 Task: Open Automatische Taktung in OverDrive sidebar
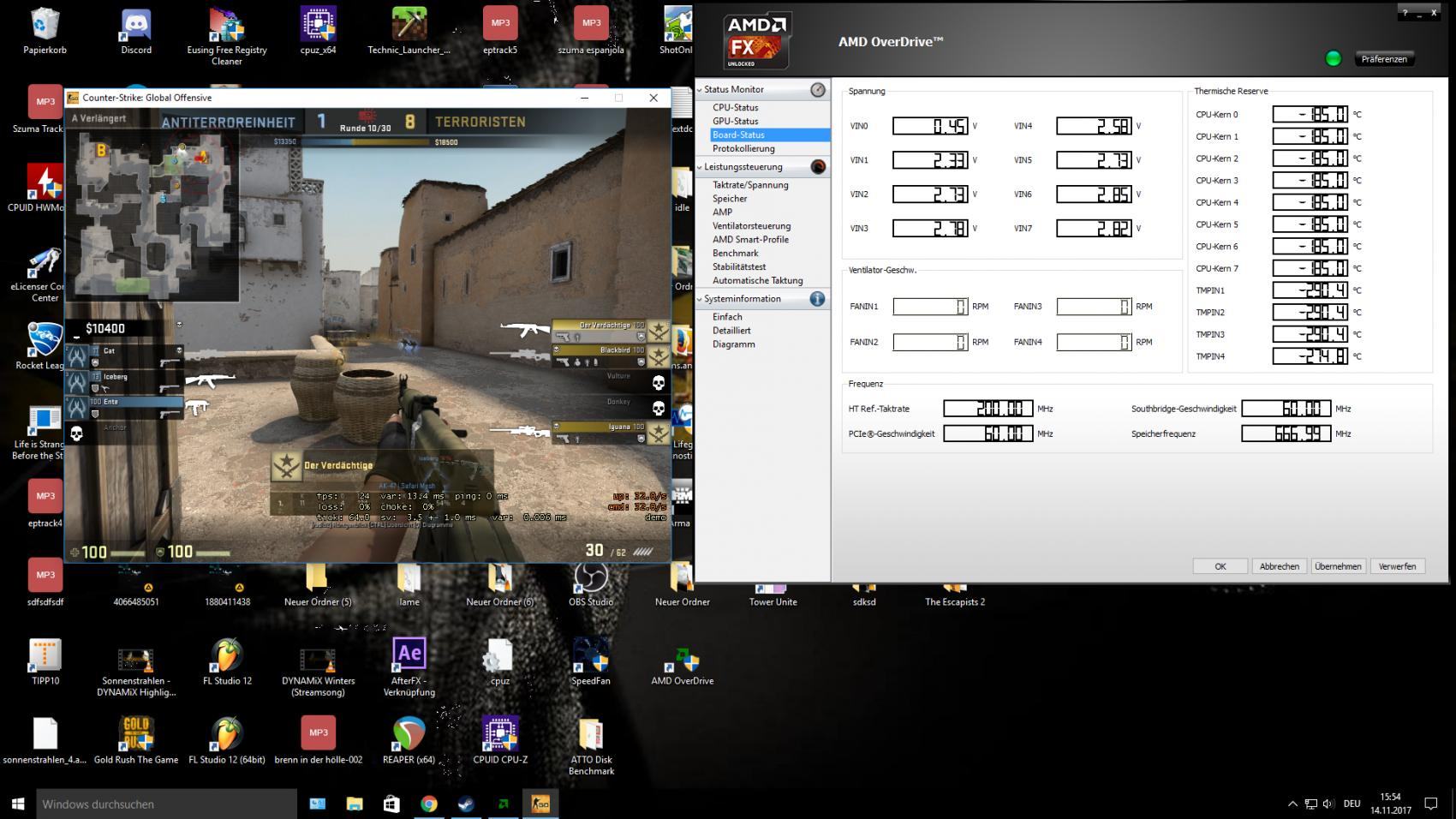[x=757, y=281]
